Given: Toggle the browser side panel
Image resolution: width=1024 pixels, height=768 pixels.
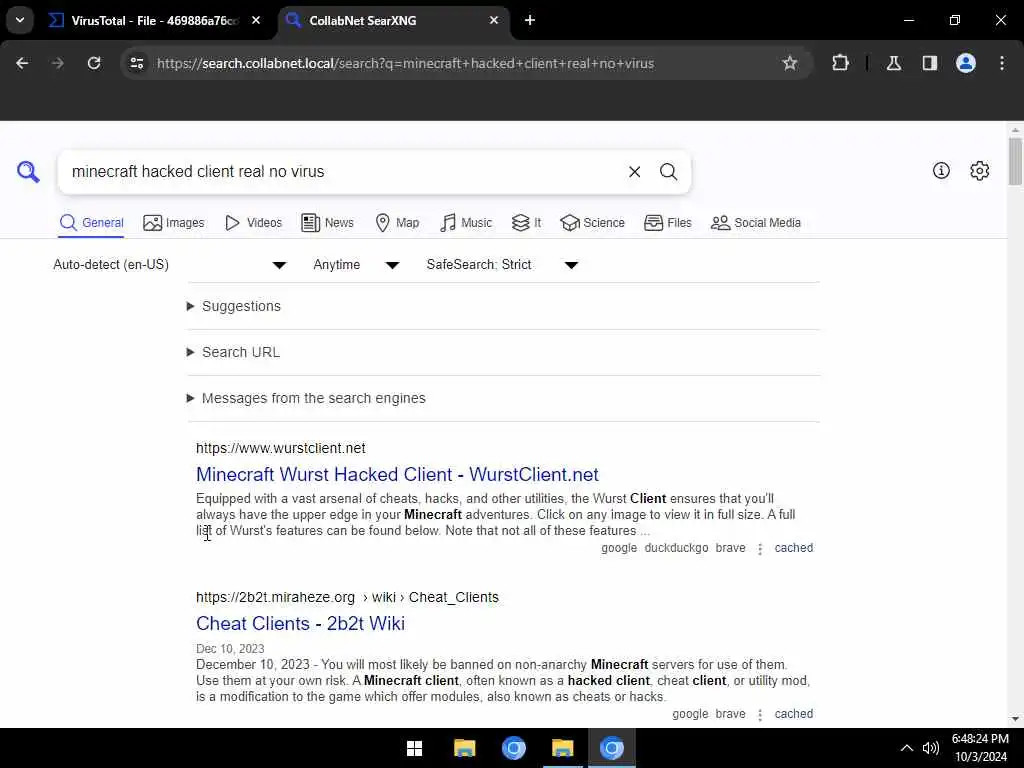Looking at the screenshot, I should click(929, 63).
